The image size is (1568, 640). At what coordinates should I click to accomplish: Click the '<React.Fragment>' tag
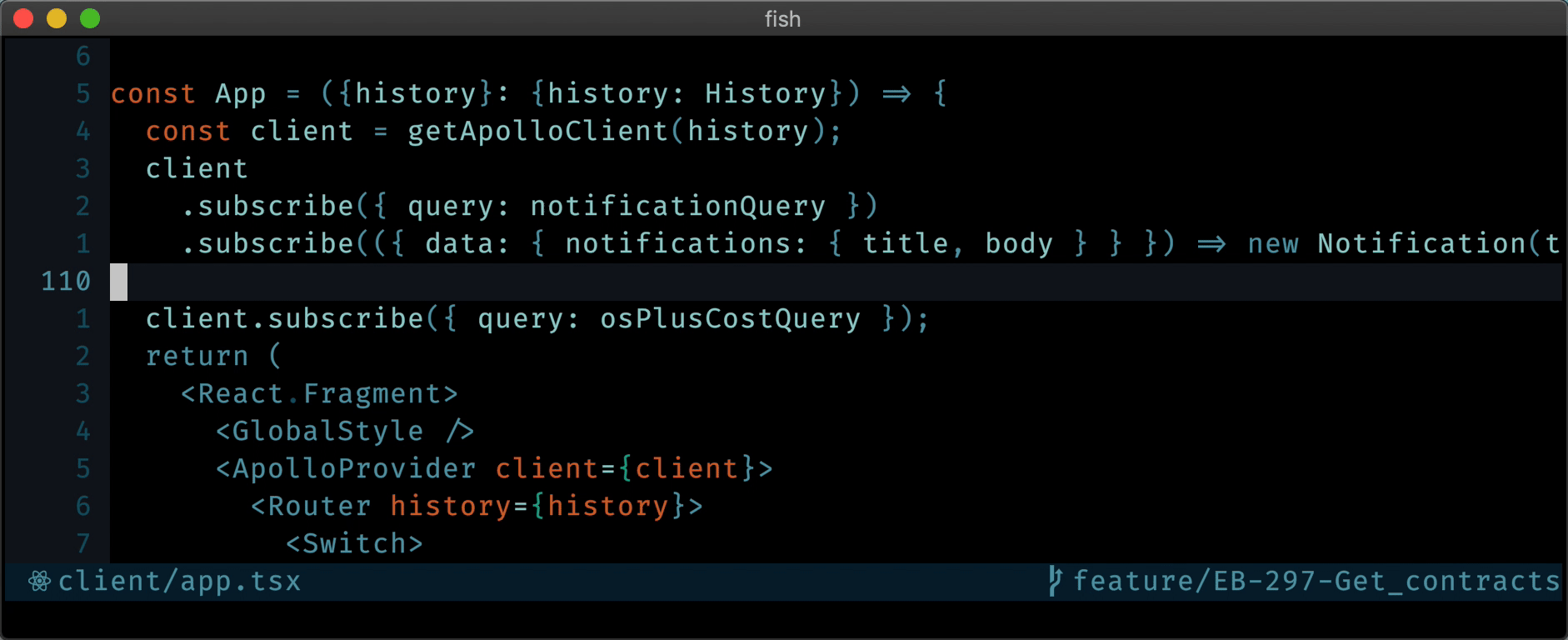point(319,393)
